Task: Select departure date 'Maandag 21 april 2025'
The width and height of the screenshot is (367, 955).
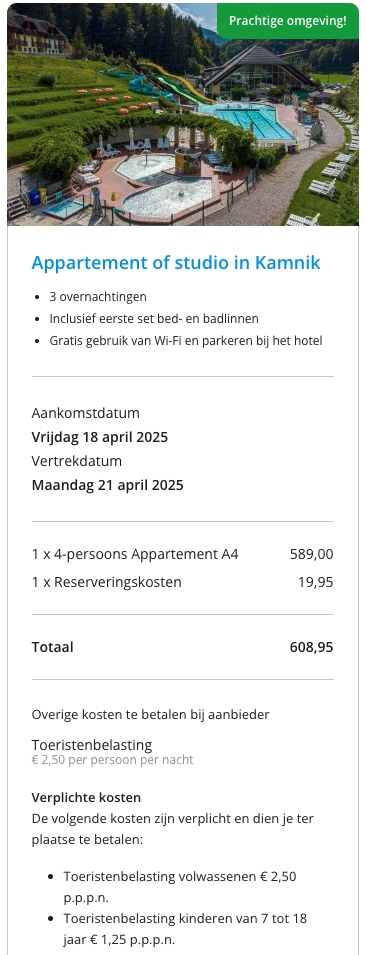Action: pos(108,485)
